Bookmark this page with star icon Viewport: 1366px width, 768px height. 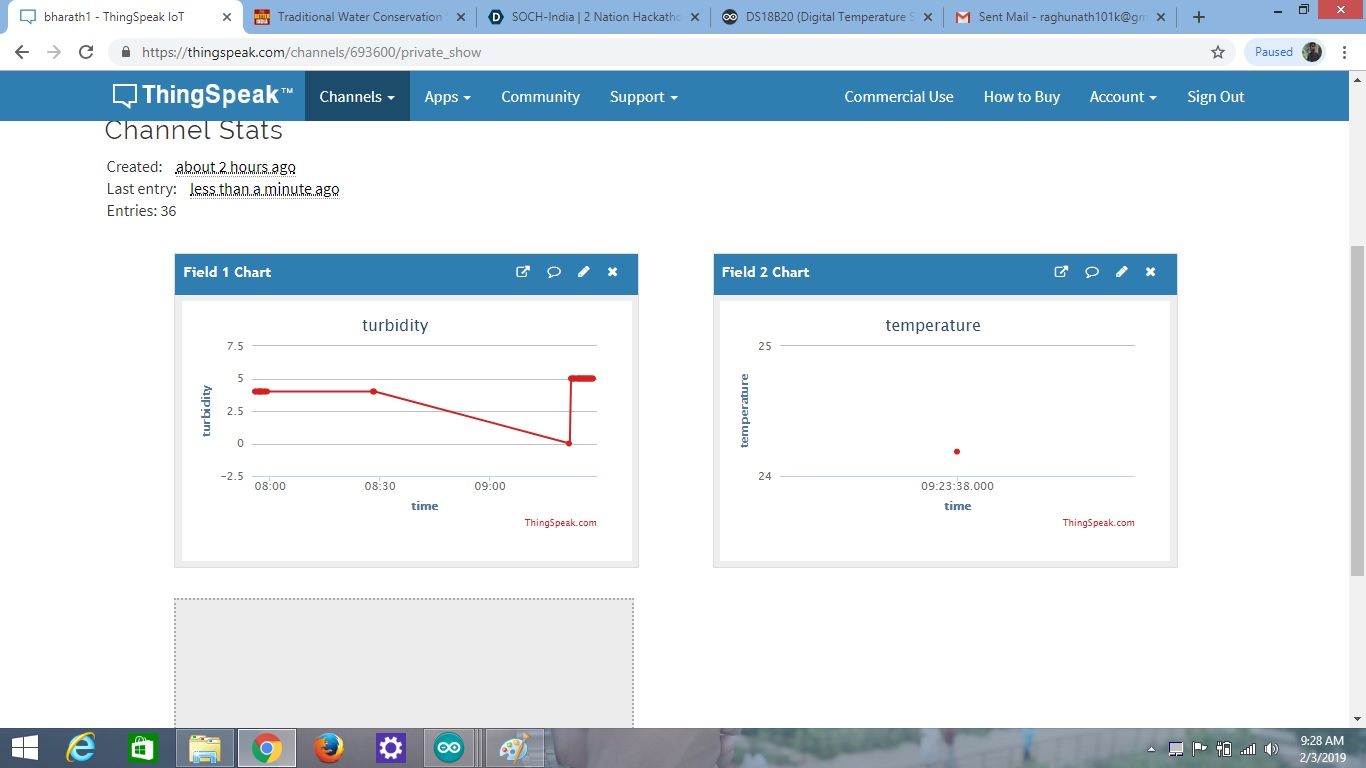(x=1218, y=52)
